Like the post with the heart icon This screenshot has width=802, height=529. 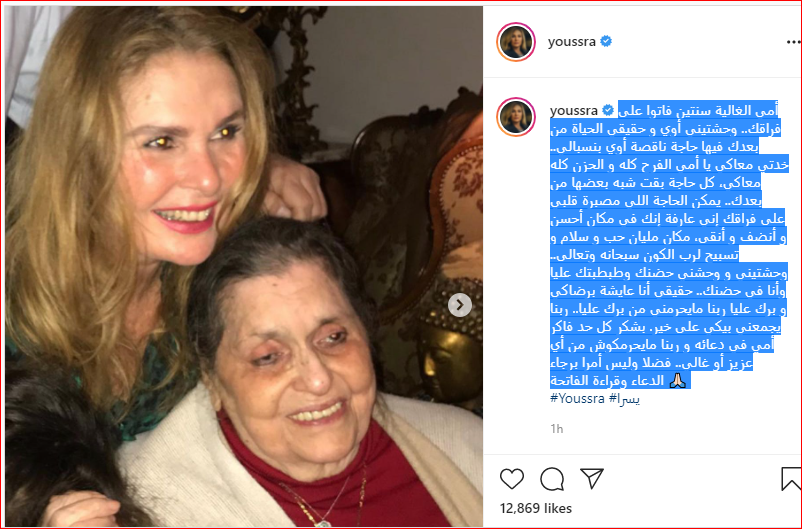point(511,479)
